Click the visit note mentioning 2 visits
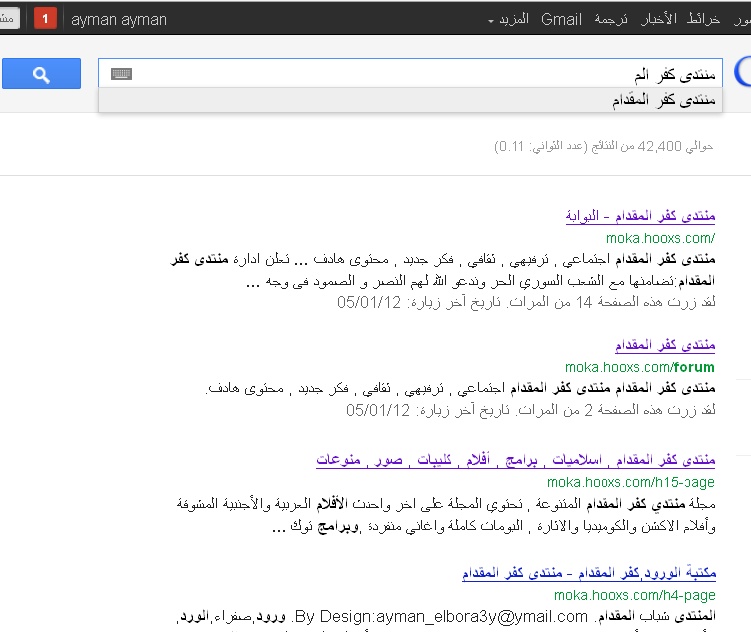This screenshot has width=751, height=632. coord(531,410)
